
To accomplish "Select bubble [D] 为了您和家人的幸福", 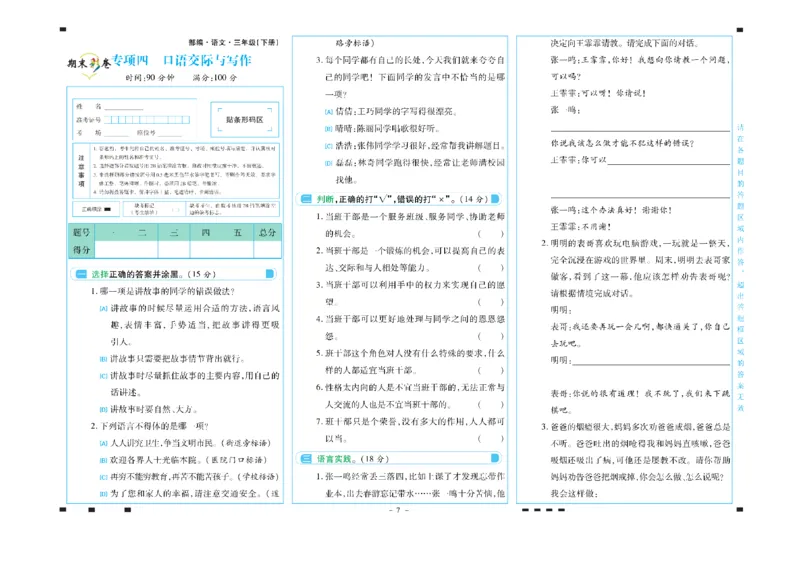I will [x=103, y=494].
